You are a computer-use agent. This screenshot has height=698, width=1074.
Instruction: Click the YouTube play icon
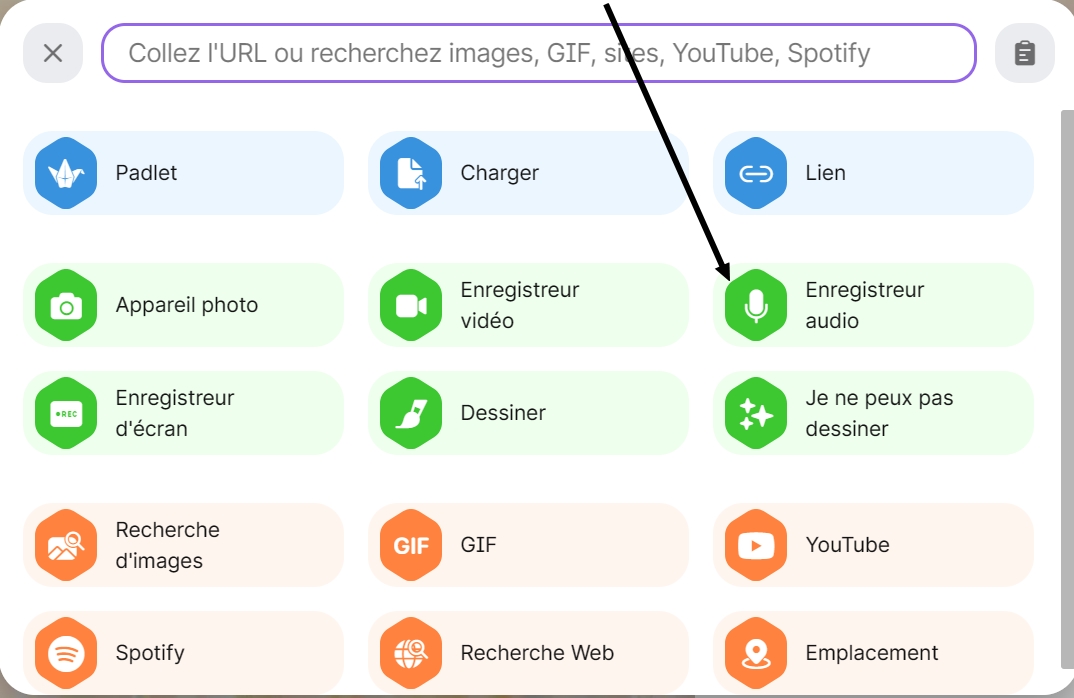click(x=756, y=545)
